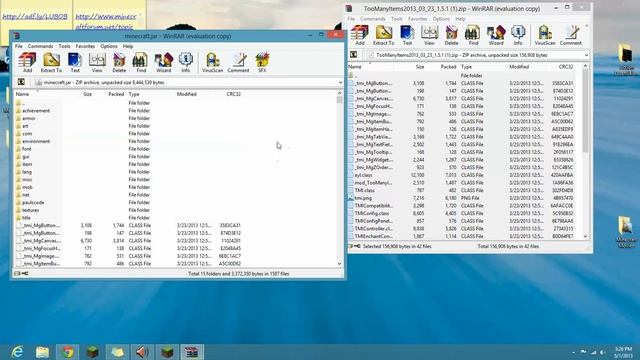Image resolution: width=640 pixels, height=360 pixels.
Task: Click View icon in minecraft.jar window
Action: [x=97, y=62]
